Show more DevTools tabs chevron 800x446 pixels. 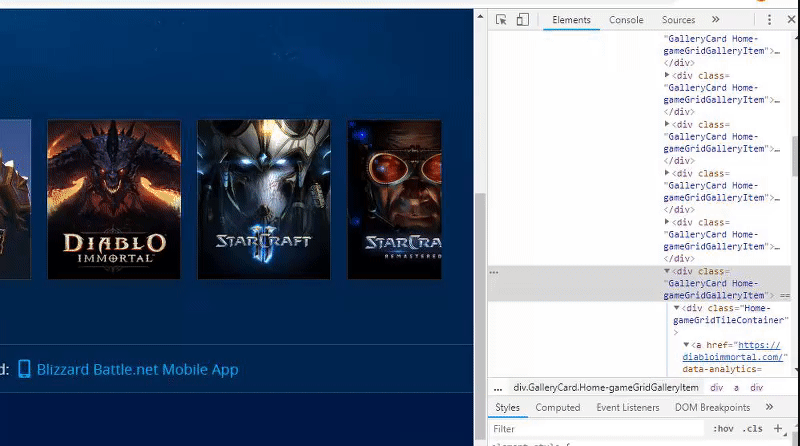[716, 19]
